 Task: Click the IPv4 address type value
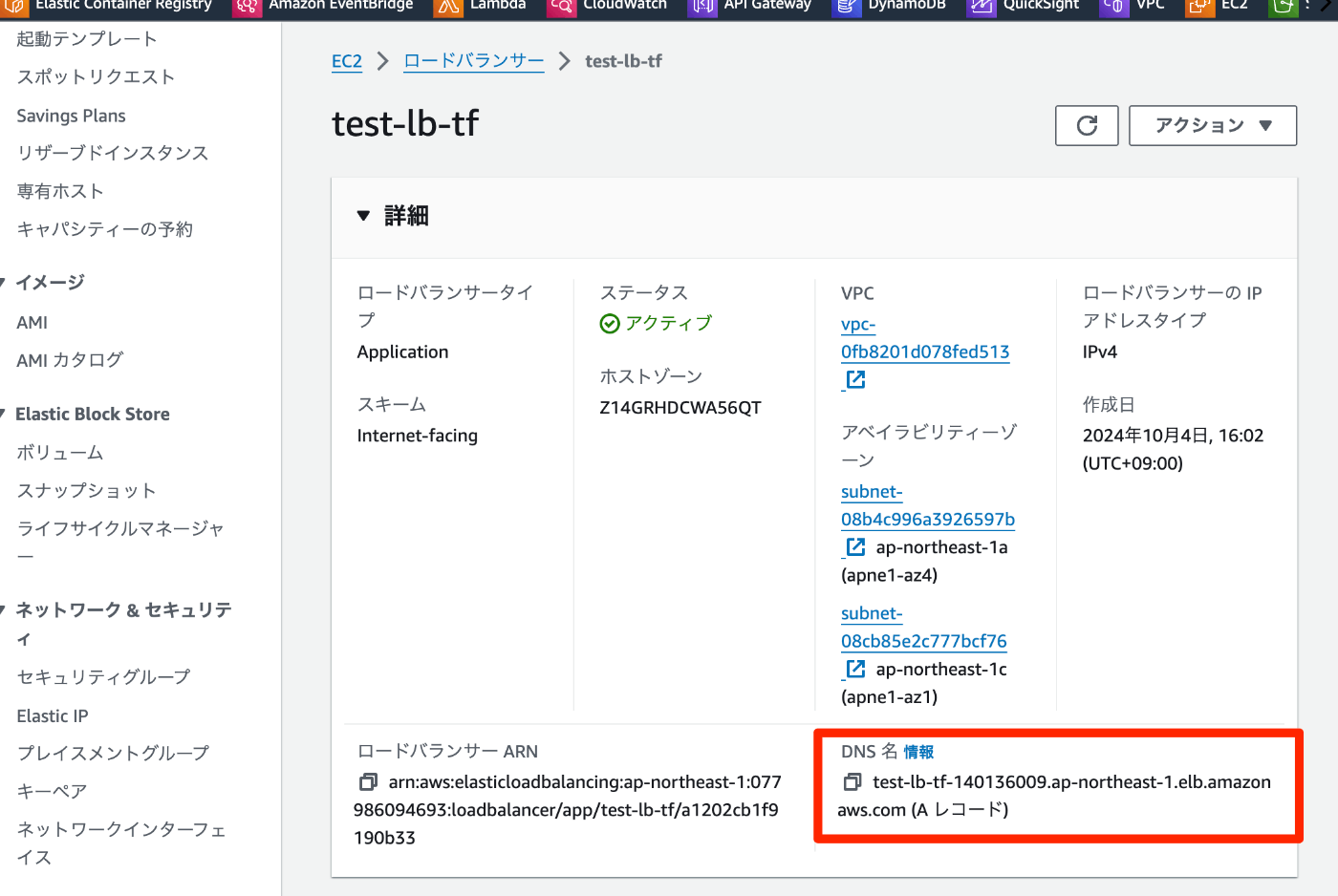pos(1100,352)
